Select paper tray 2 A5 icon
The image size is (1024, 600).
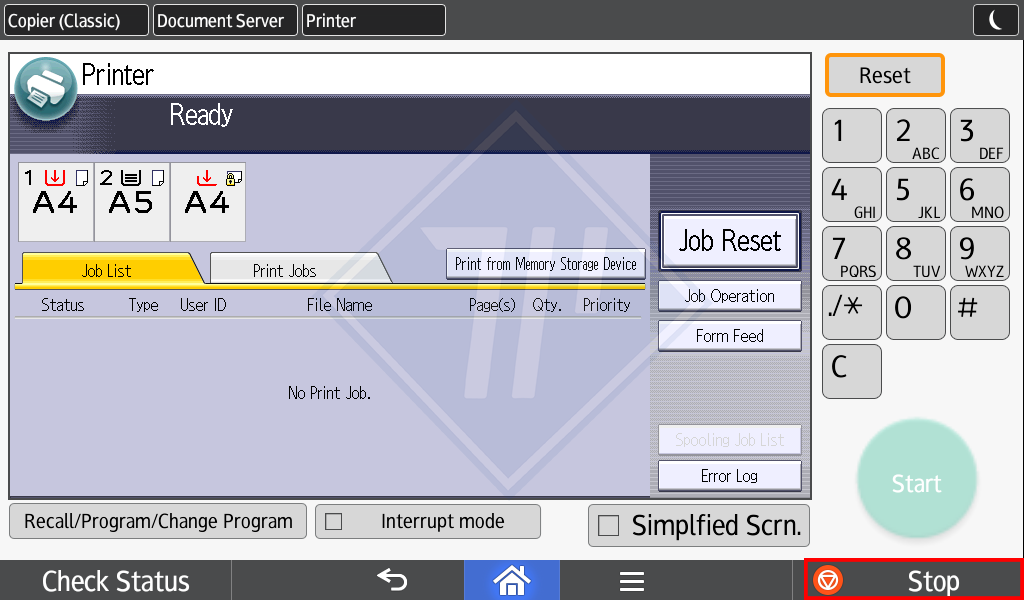[x=132, y=201]
